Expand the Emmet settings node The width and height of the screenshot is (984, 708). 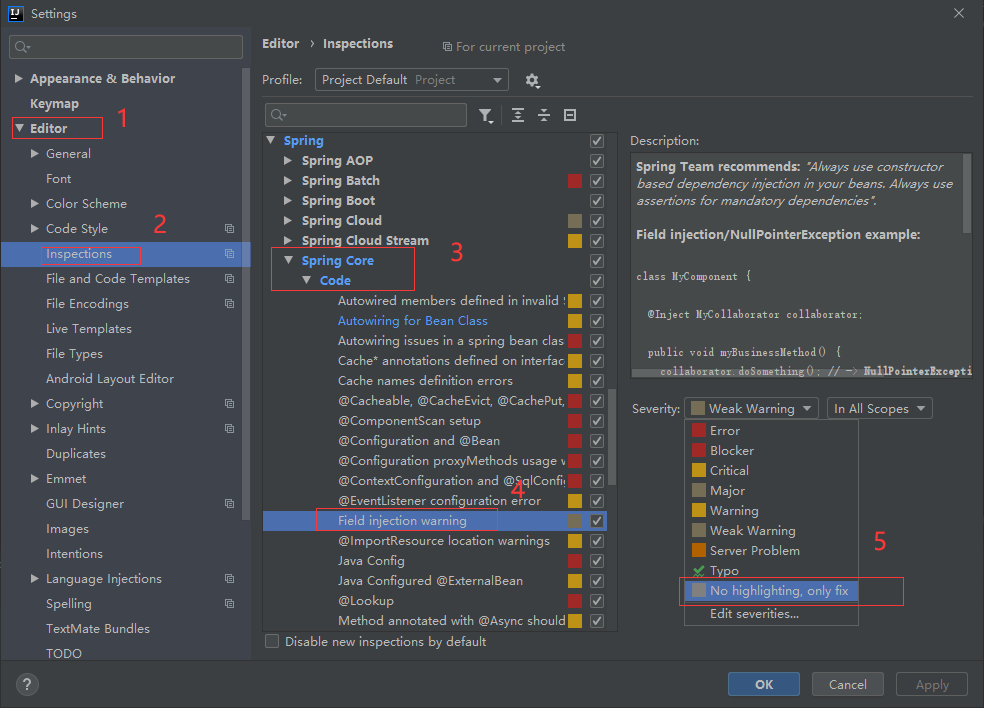pos(35,479)
